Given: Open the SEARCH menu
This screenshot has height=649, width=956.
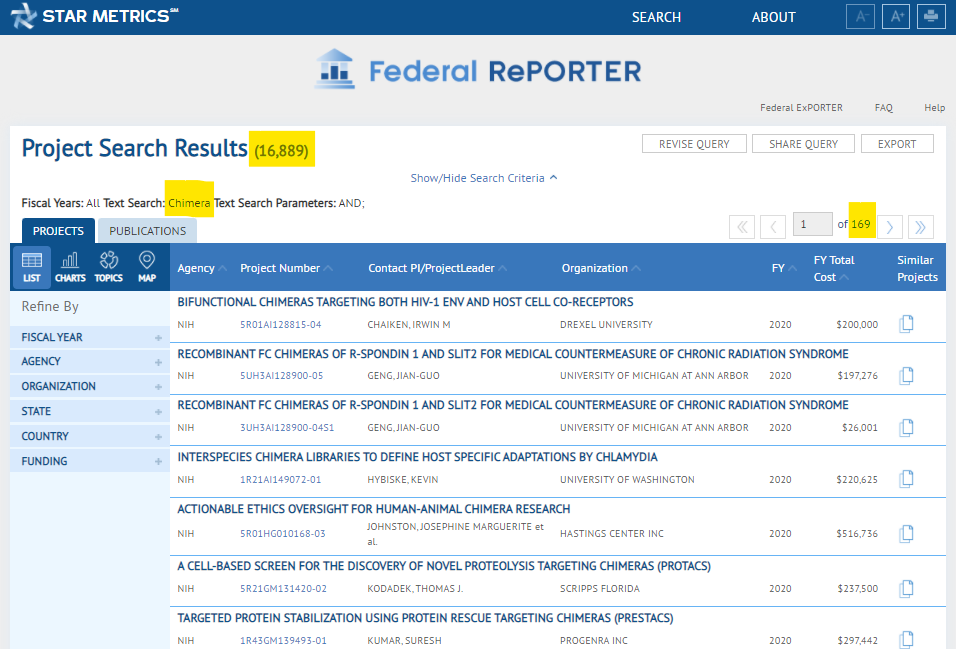Looking at the screenshot, I should [x=656, y=17].
